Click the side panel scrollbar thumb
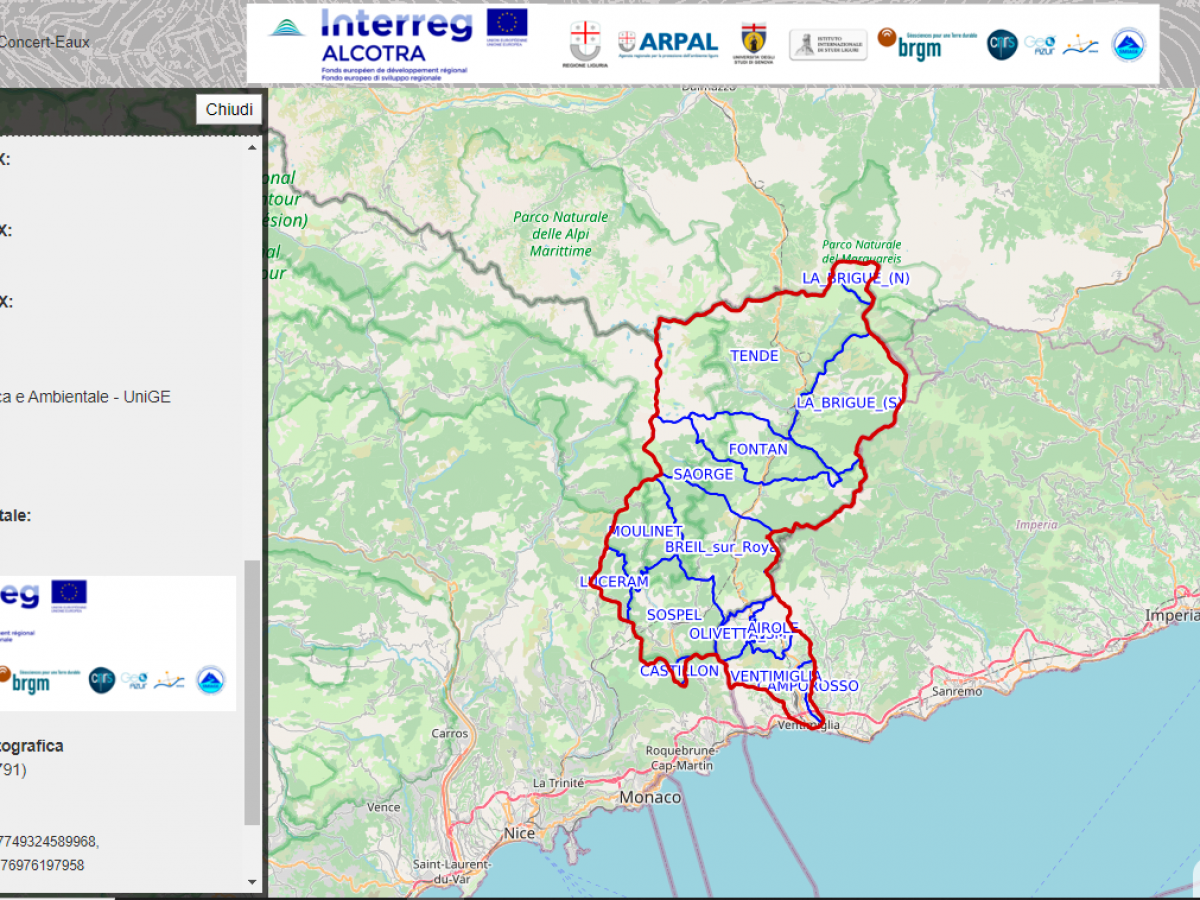Viewport: 1200px width, 900px height. tap(252, 692)
